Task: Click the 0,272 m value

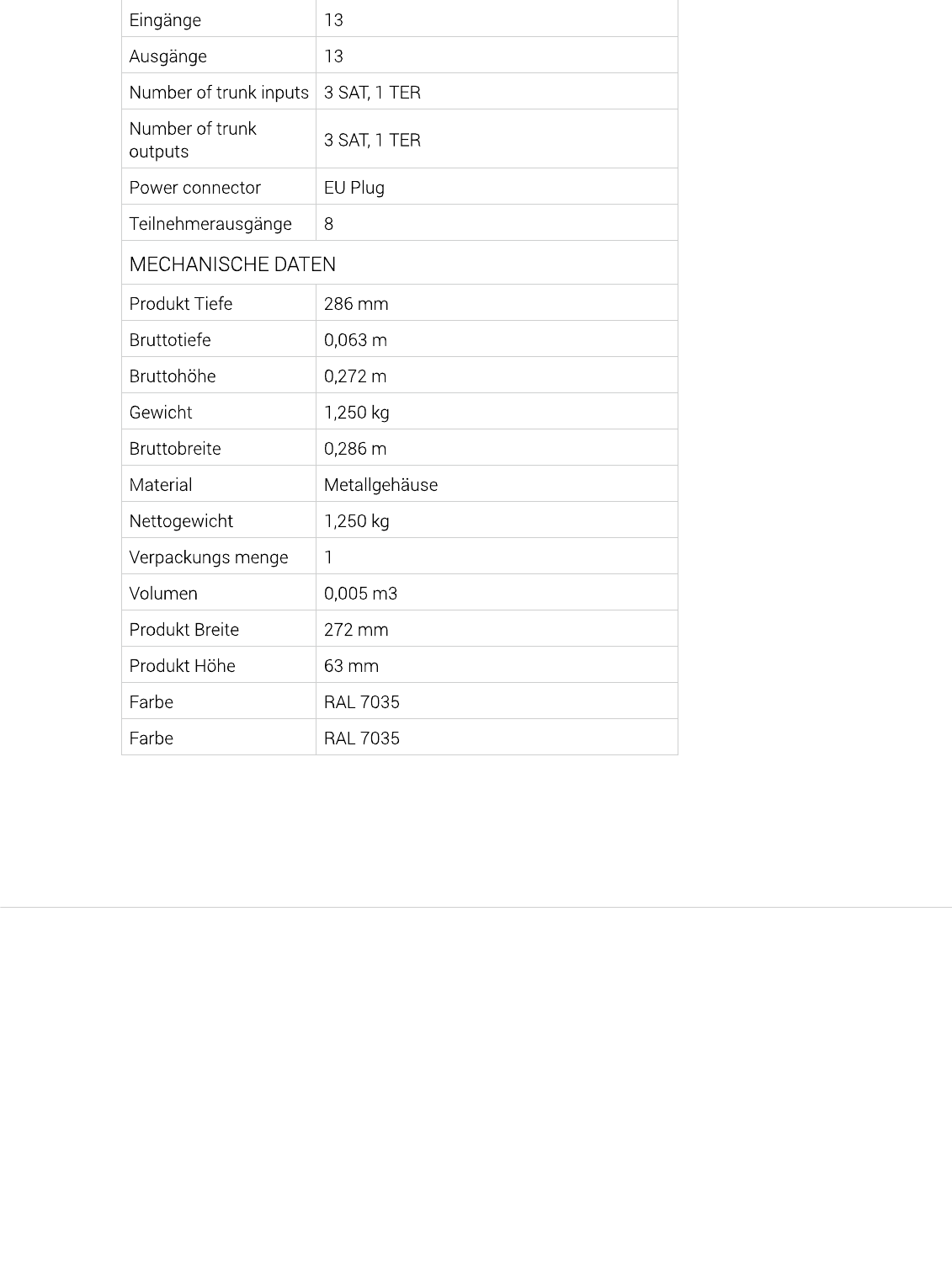Action: point(355,376)
